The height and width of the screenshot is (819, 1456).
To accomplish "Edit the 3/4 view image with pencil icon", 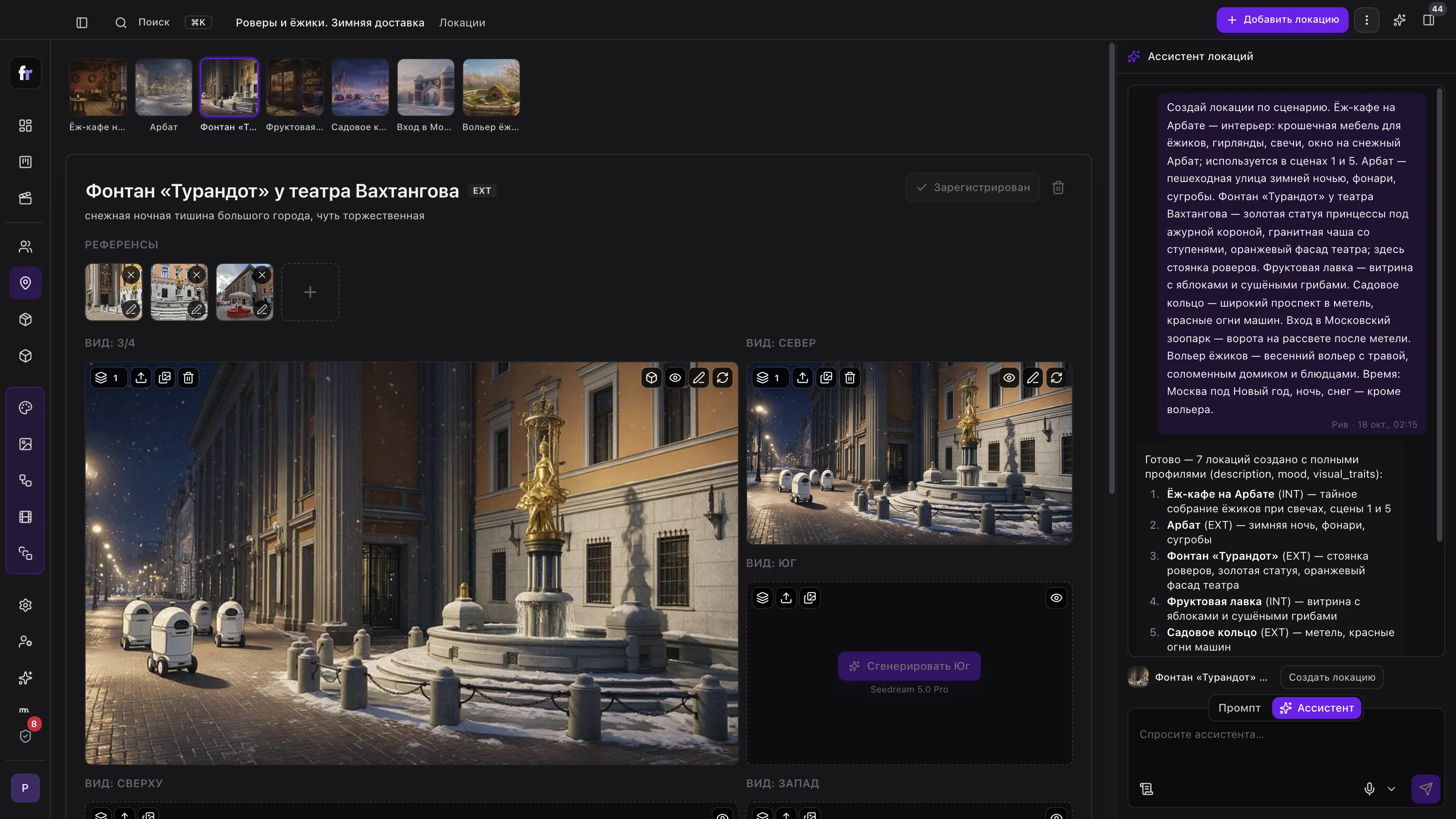I will click(698, 378).
